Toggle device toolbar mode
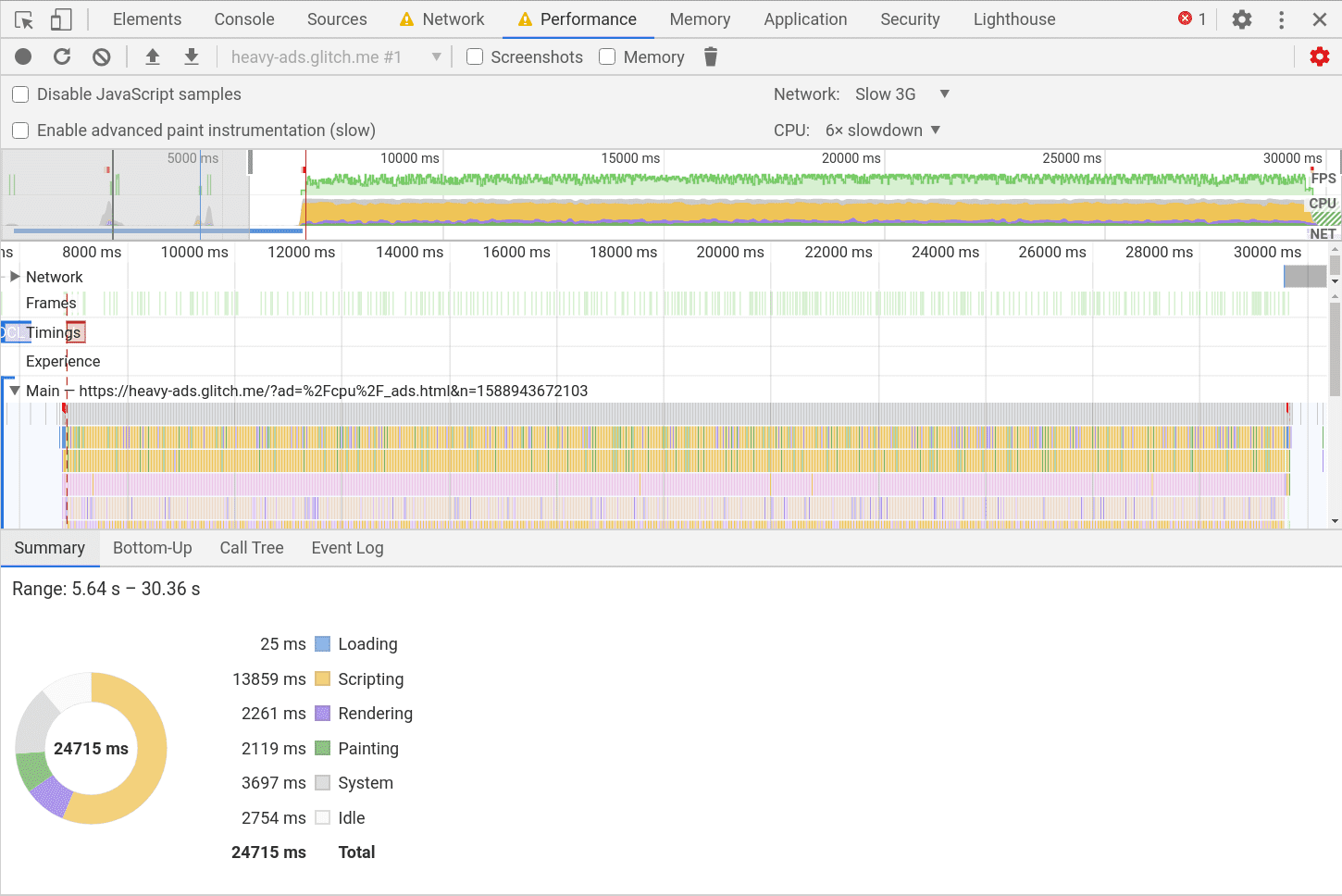Viewport: 1342px width, 896px height. pyautogui.click(x=61, y=19)
